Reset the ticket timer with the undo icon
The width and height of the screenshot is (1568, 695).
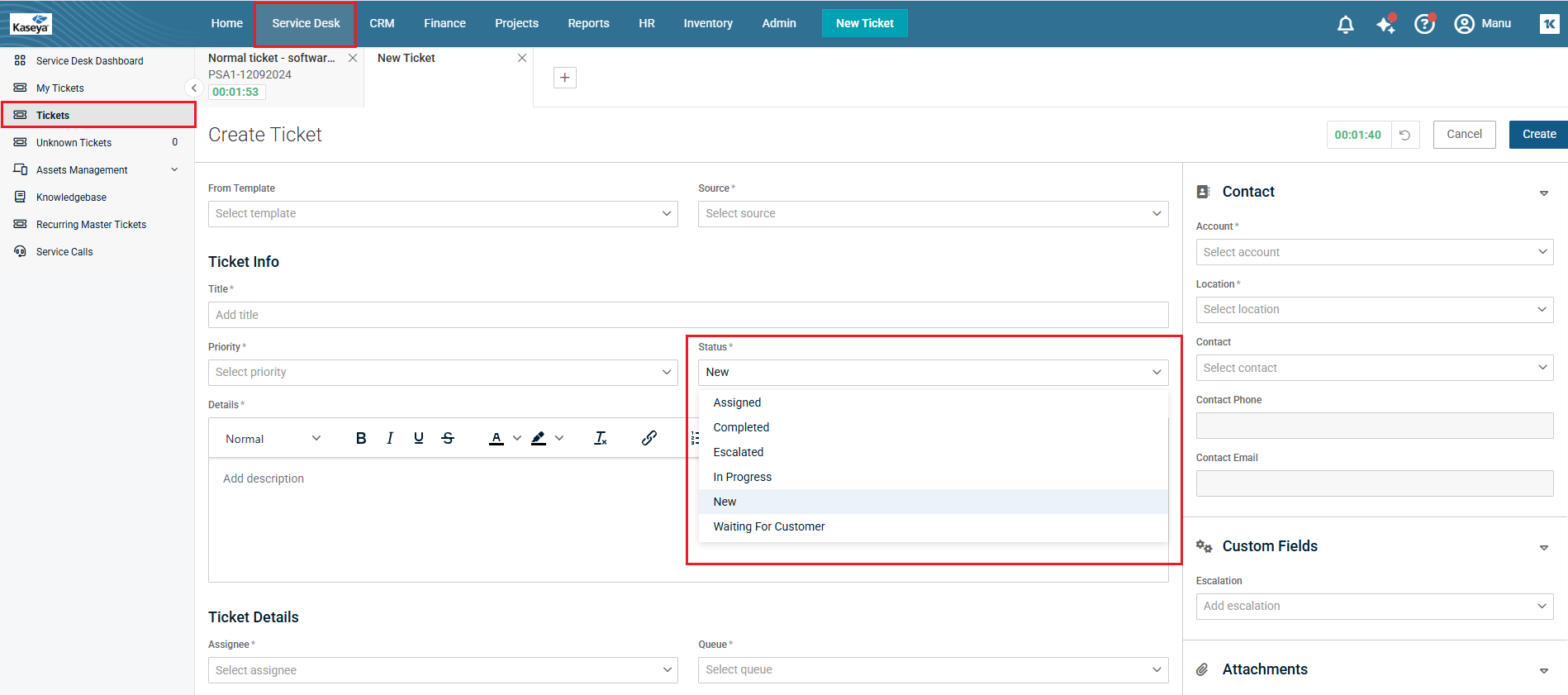point(1404,135)
